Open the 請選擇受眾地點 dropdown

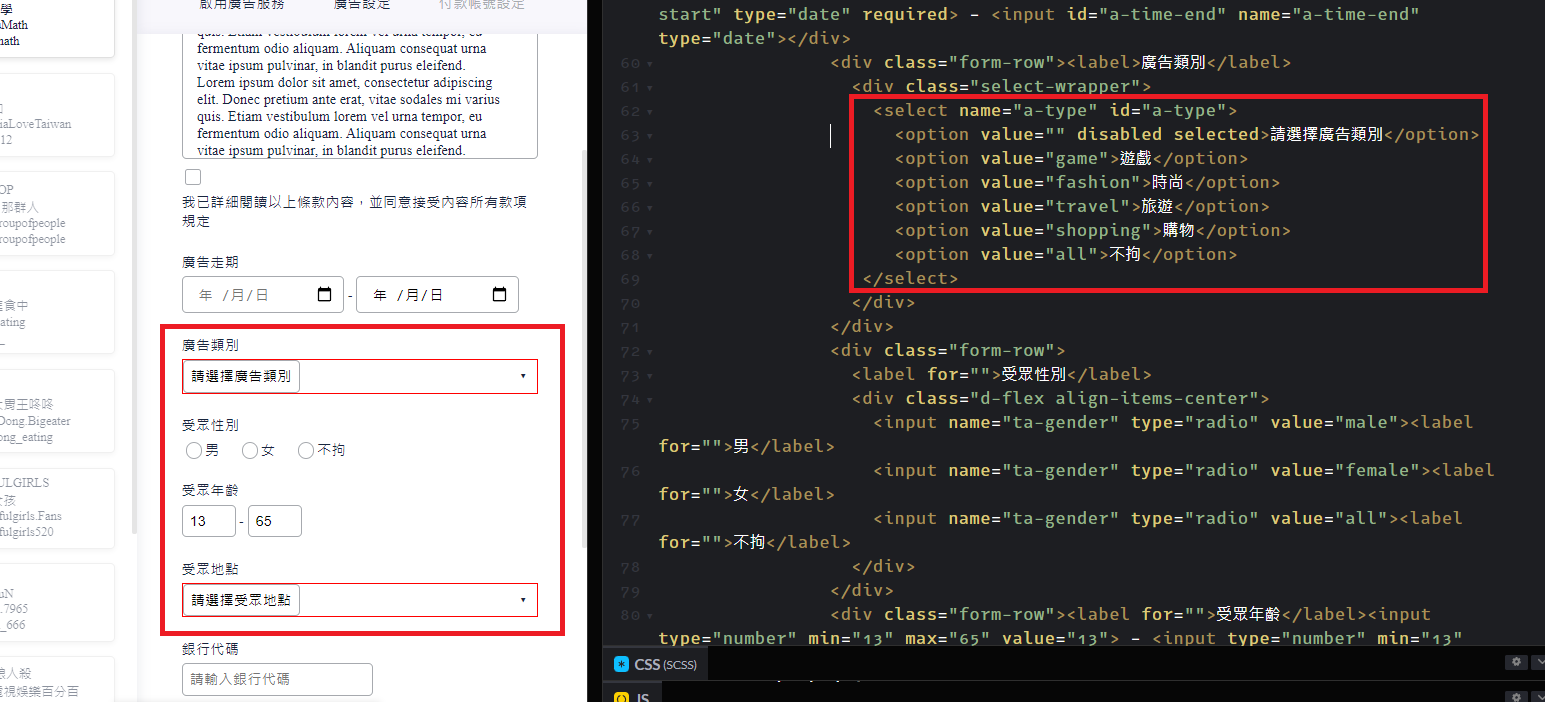pyautogui.click(x=359, y=600)
